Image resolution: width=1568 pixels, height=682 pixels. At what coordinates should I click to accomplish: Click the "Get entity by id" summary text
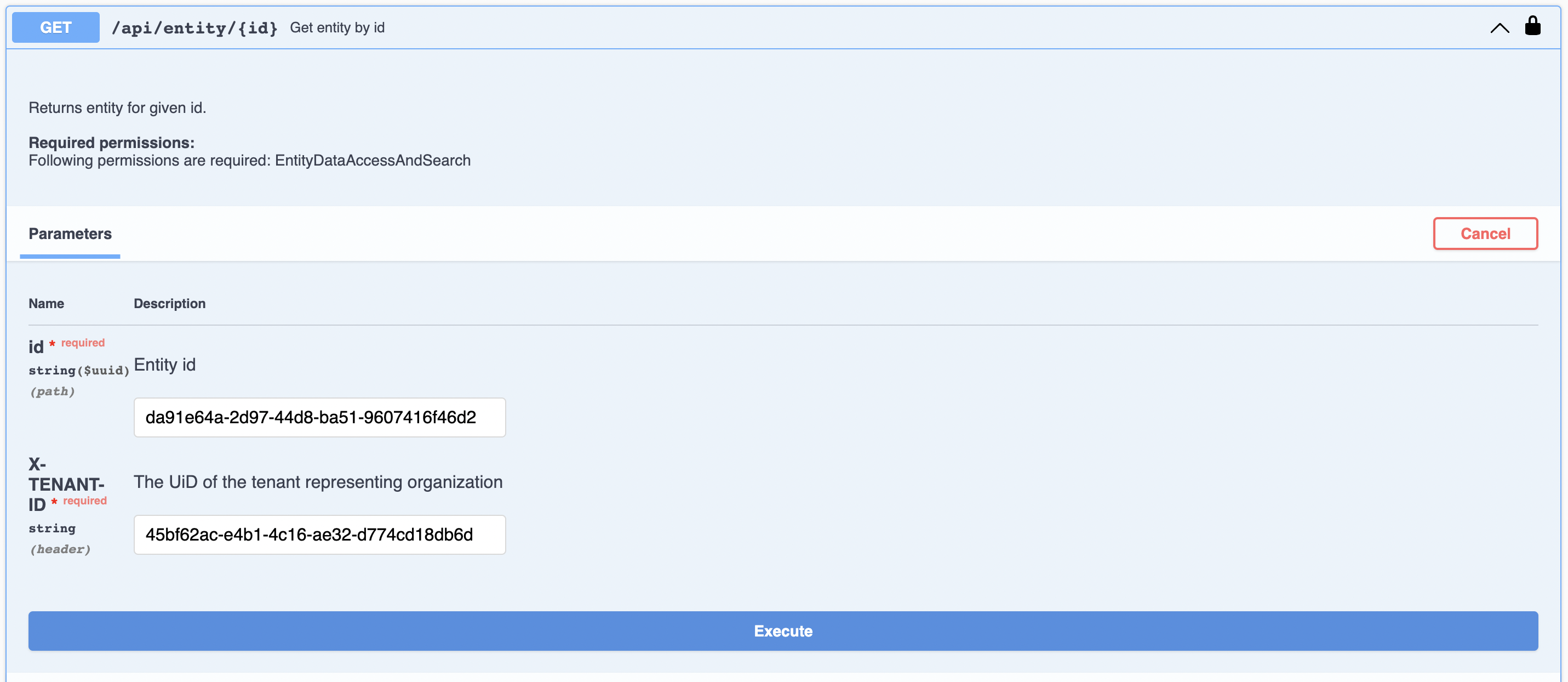tap(336, 27)
